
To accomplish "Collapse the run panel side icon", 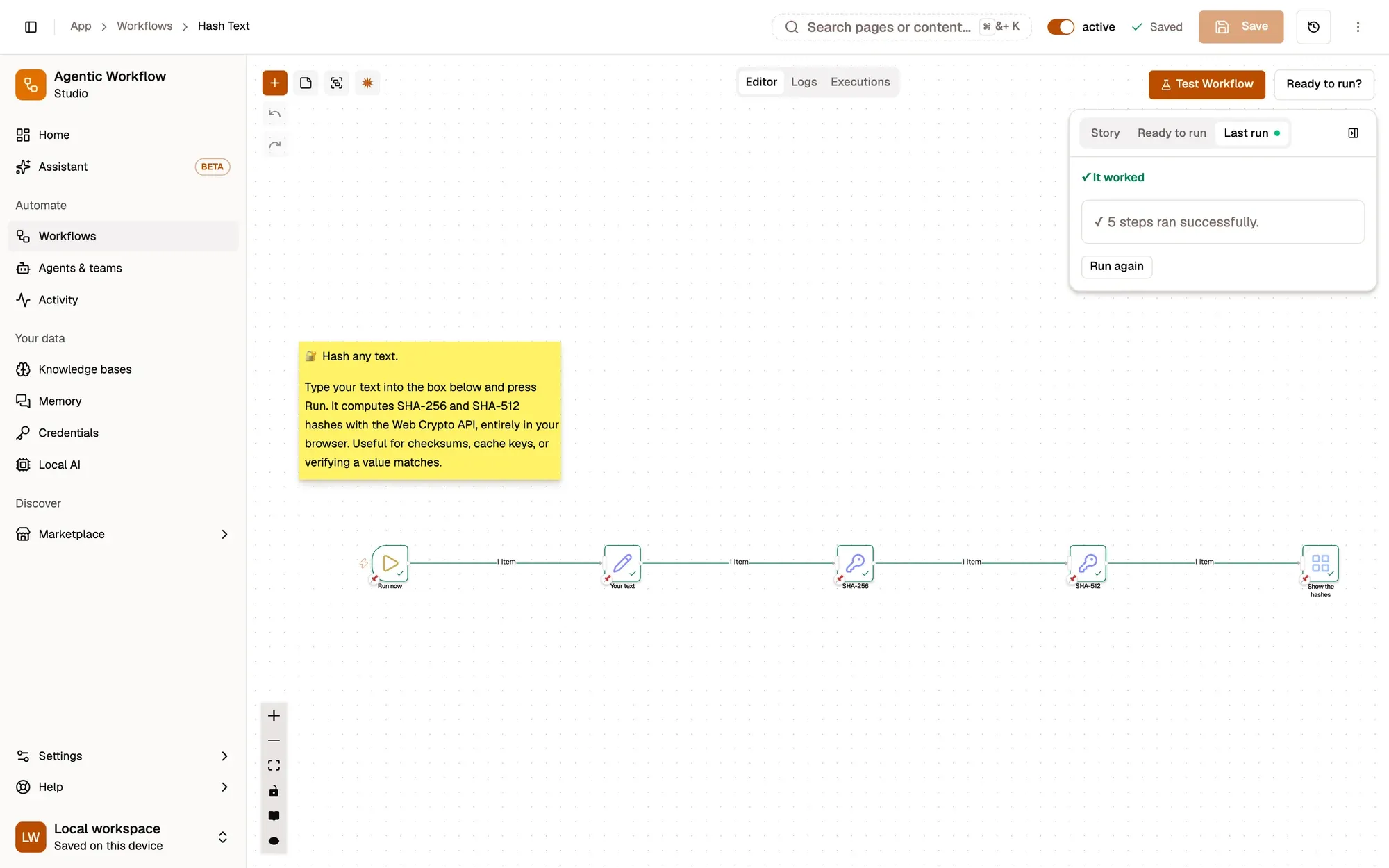I will 1353,133.
